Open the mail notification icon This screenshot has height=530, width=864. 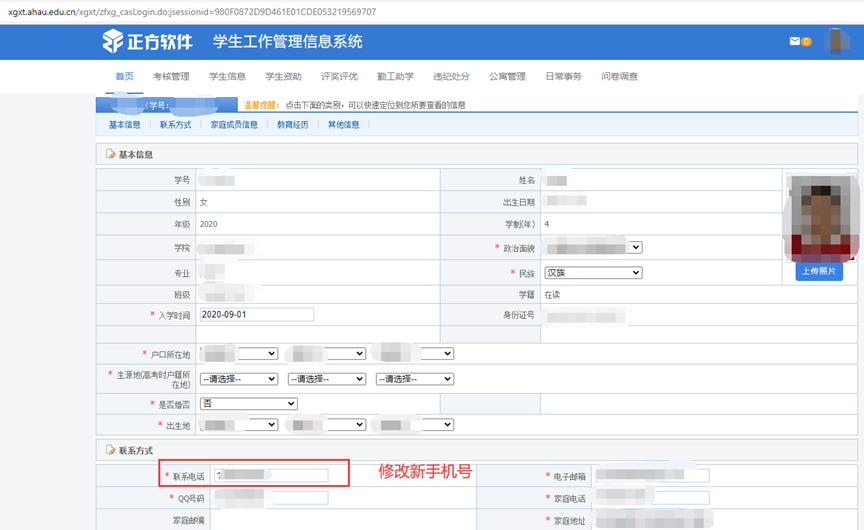[795, 41]
